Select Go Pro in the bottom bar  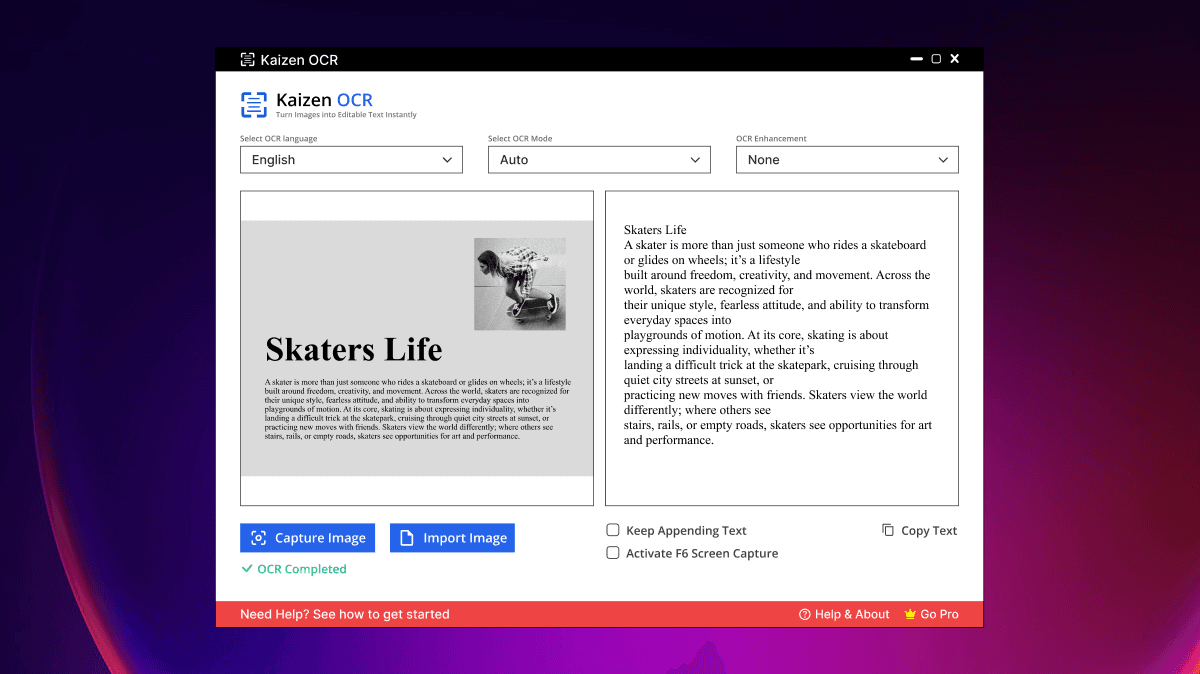[938, 614]
